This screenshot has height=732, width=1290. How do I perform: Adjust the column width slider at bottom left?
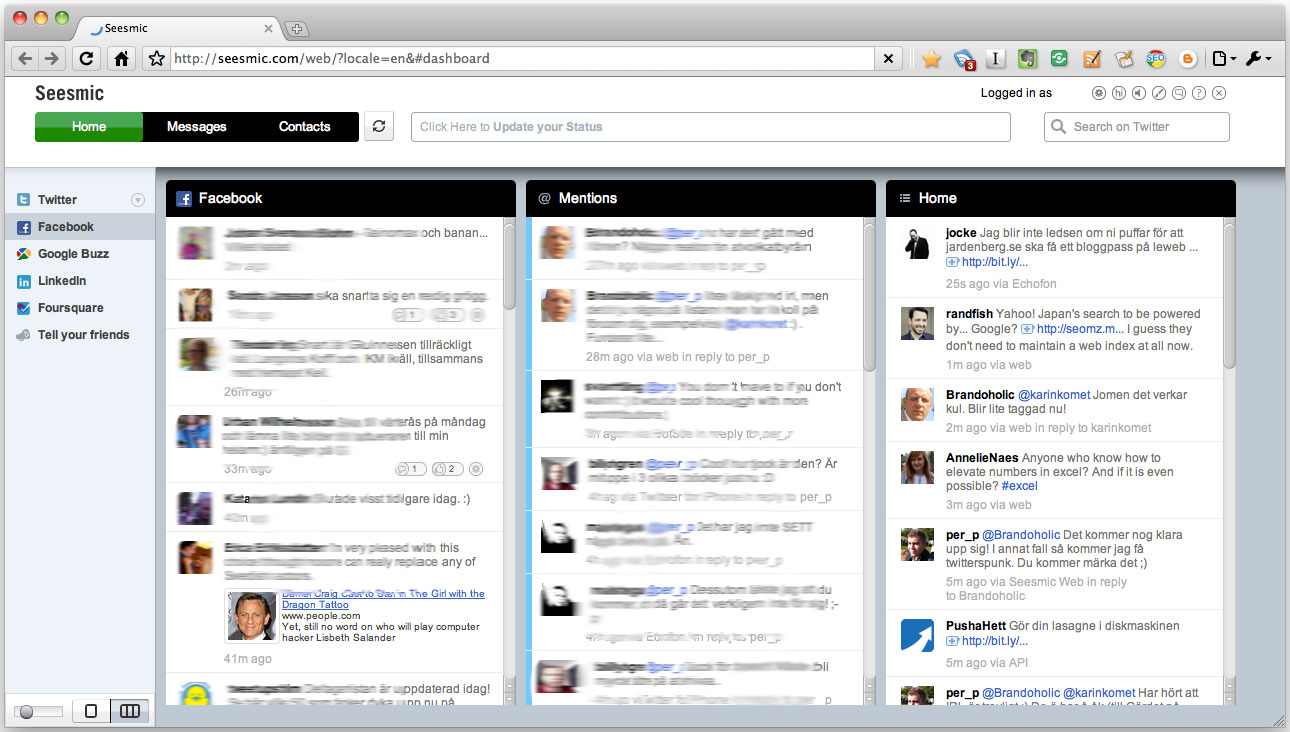point(39,712)
